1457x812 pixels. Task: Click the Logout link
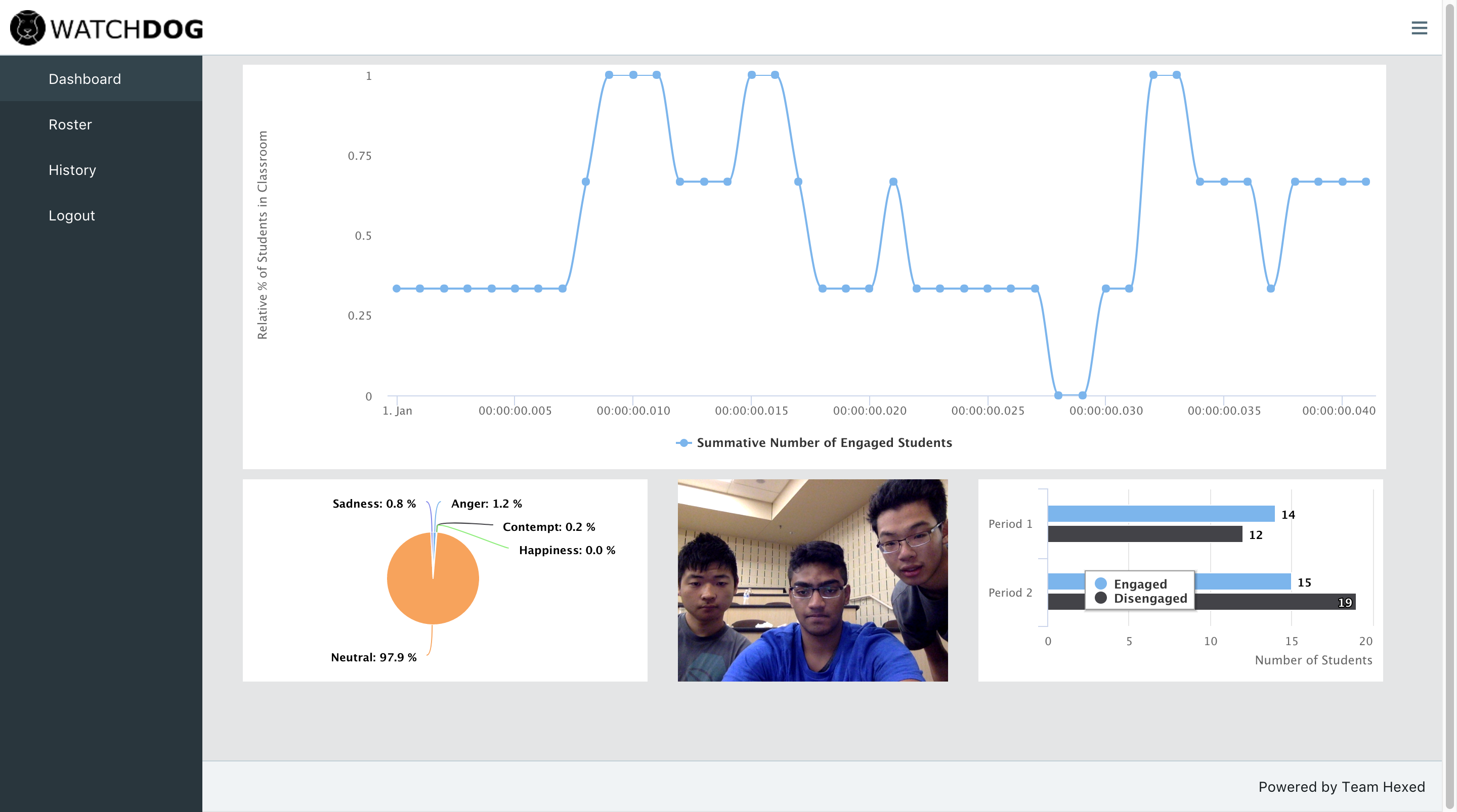click(72, 215)
